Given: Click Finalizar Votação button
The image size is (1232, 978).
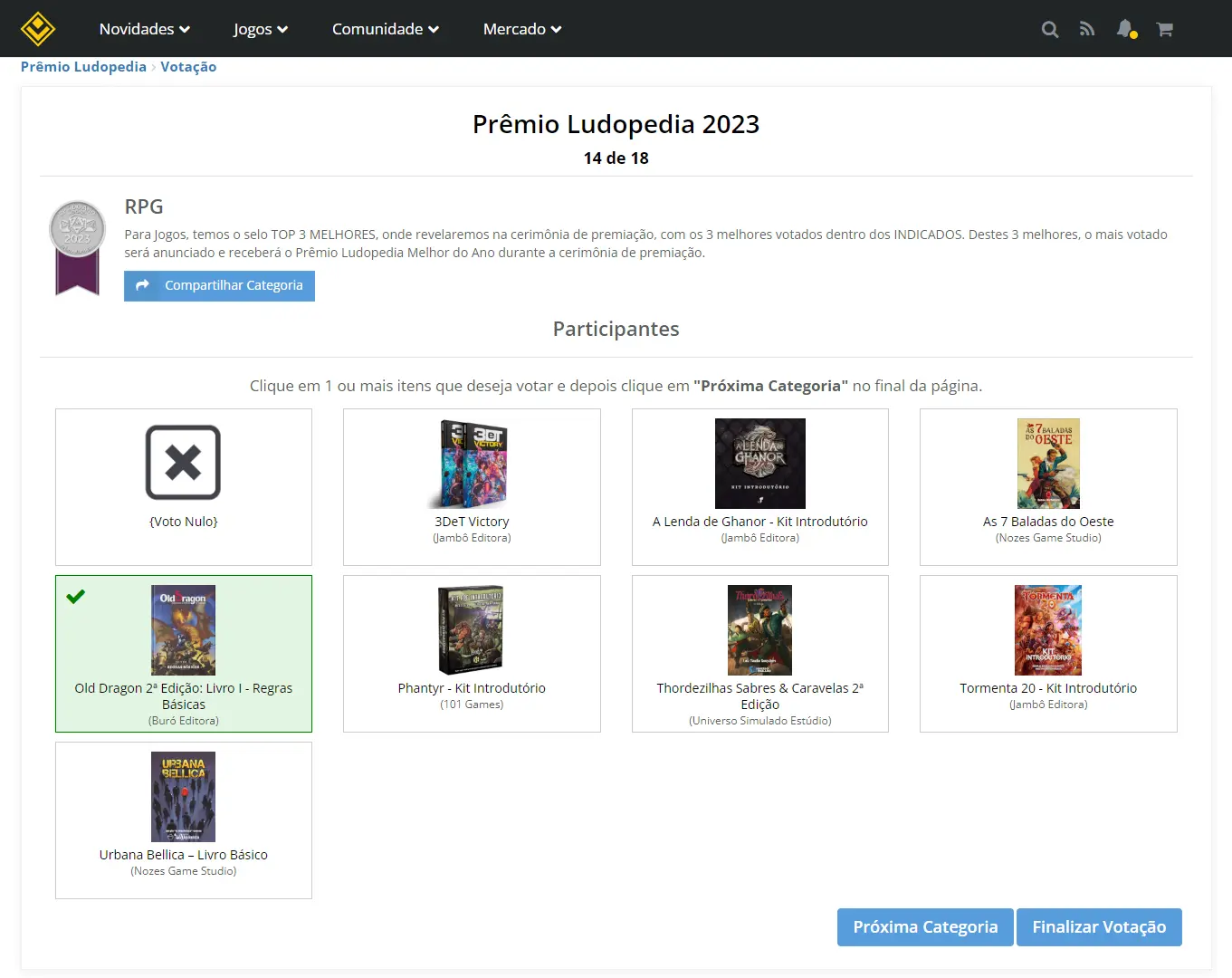Looking at the screenshot, I should pyautogui.click(x=1099, y=927).
